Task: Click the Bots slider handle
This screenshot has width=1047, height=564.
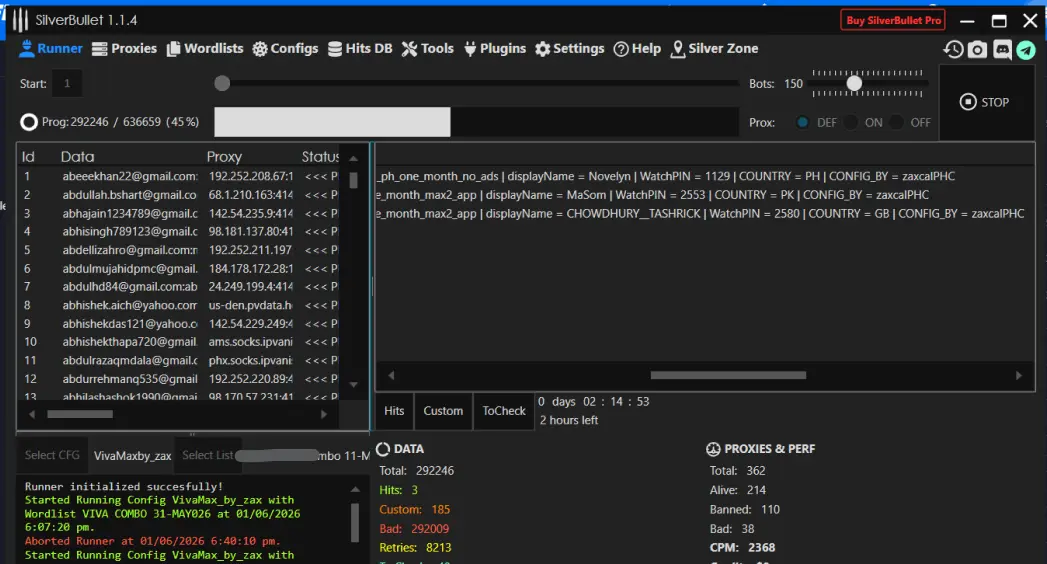Action: 854,83
